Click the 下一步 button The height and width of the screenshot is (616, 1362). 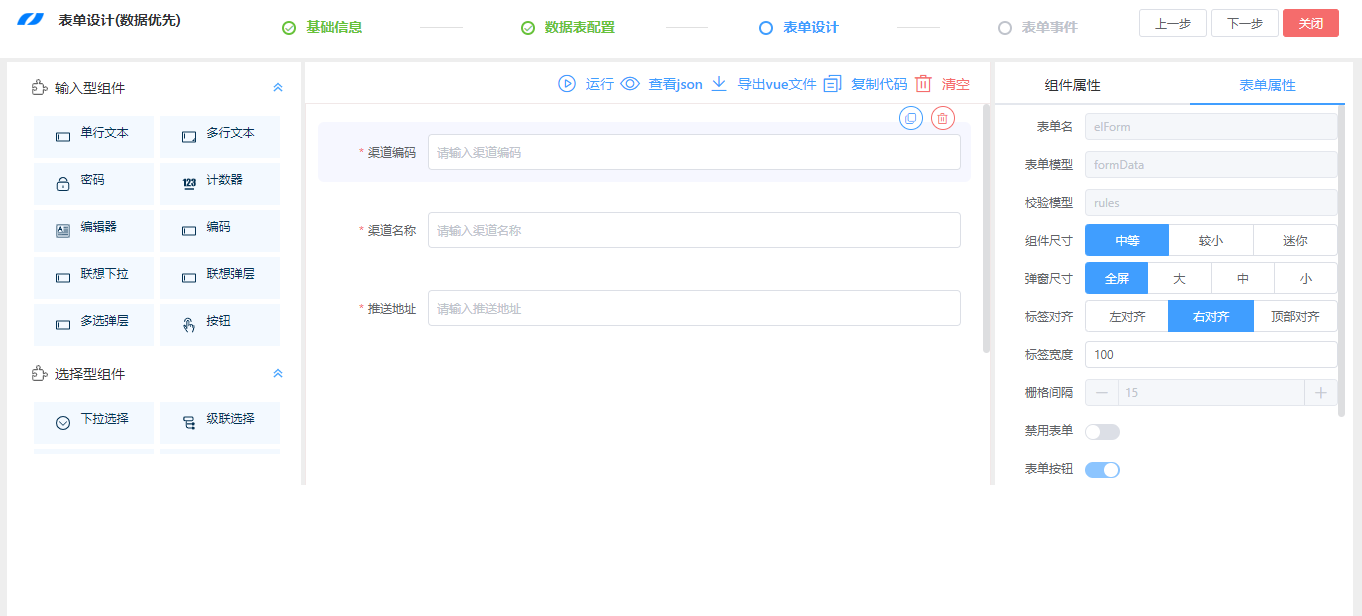(1244, 22)
